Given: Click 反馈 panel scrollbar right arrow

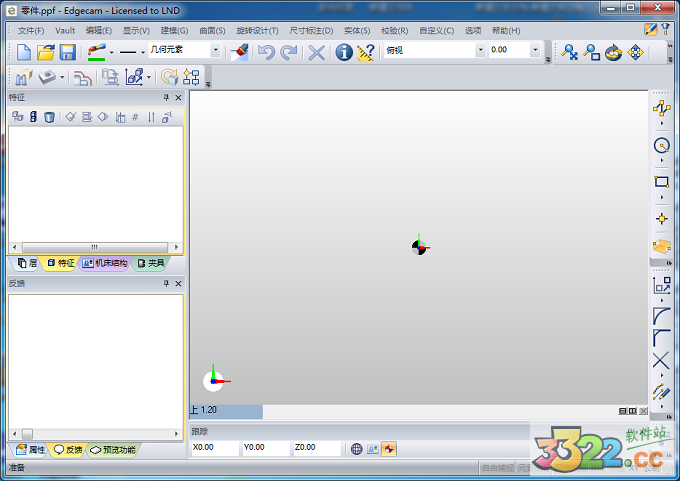Looking at the screenshot, I should click(x=176, y=434).
